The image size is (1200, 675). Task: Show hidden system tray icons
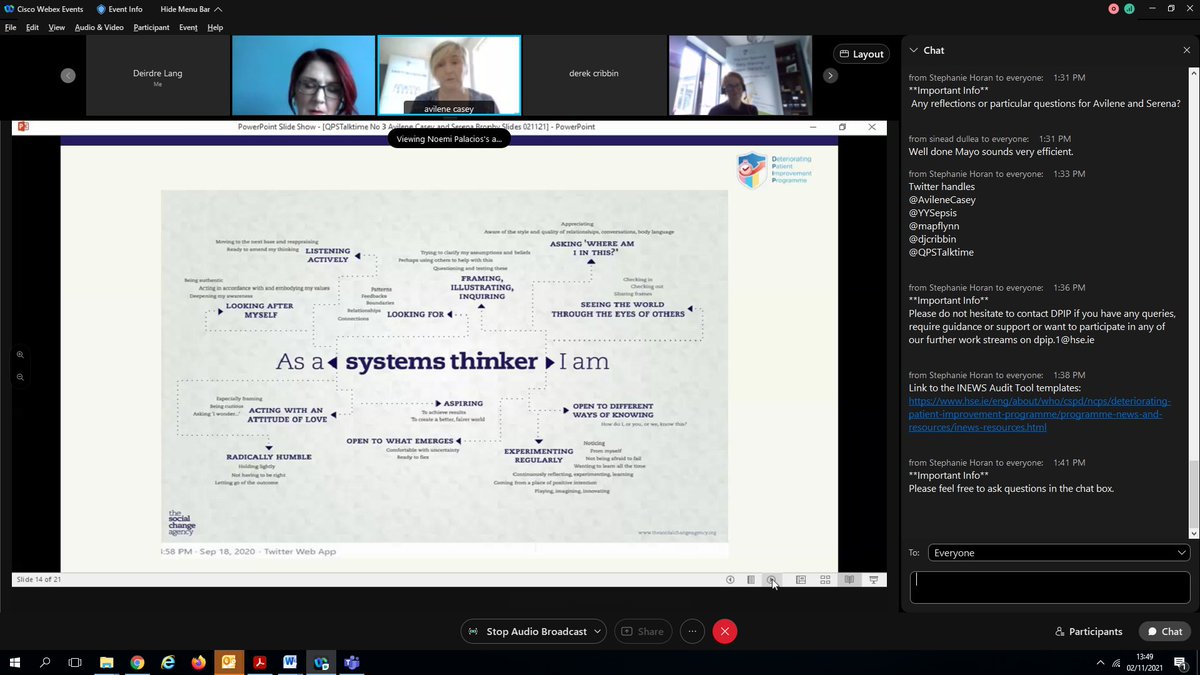click(x=1101, y=662)
